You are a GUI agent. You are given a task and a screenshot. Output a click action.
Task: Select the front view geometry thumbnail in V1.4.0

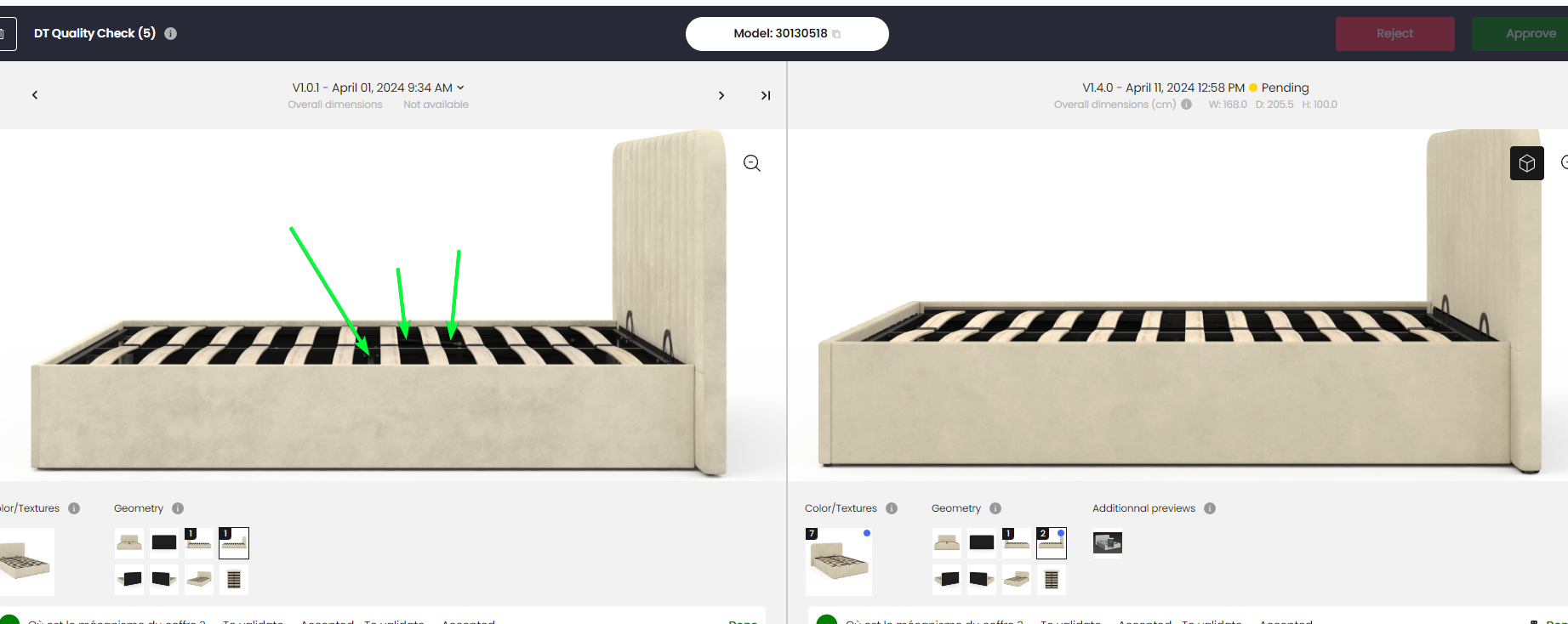point(947,542)
